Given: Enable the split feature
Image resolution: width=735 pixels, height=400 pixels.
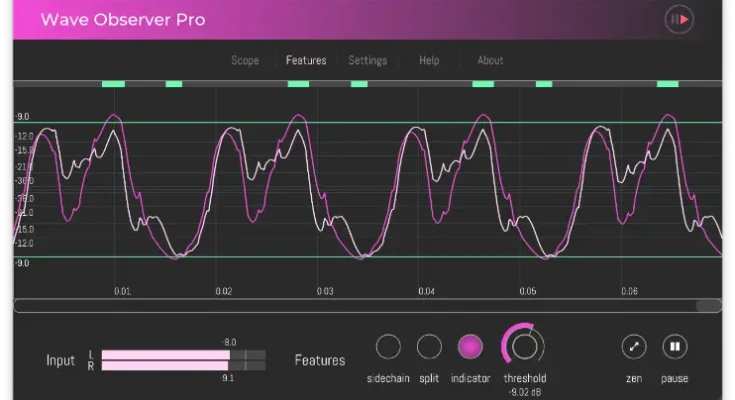Looking at the screenshot, I should click(429, 347).
